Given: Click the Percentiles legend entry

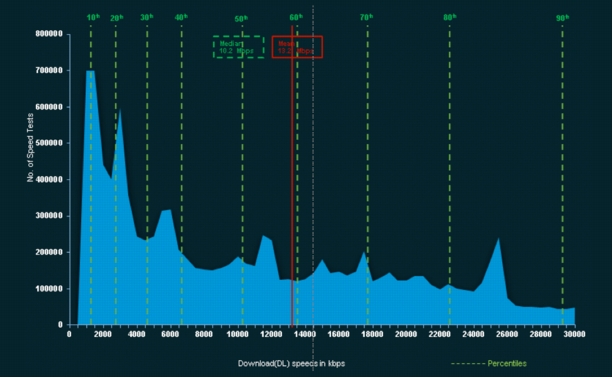Looking at the screenshot, I should click(x=489, y=364).
